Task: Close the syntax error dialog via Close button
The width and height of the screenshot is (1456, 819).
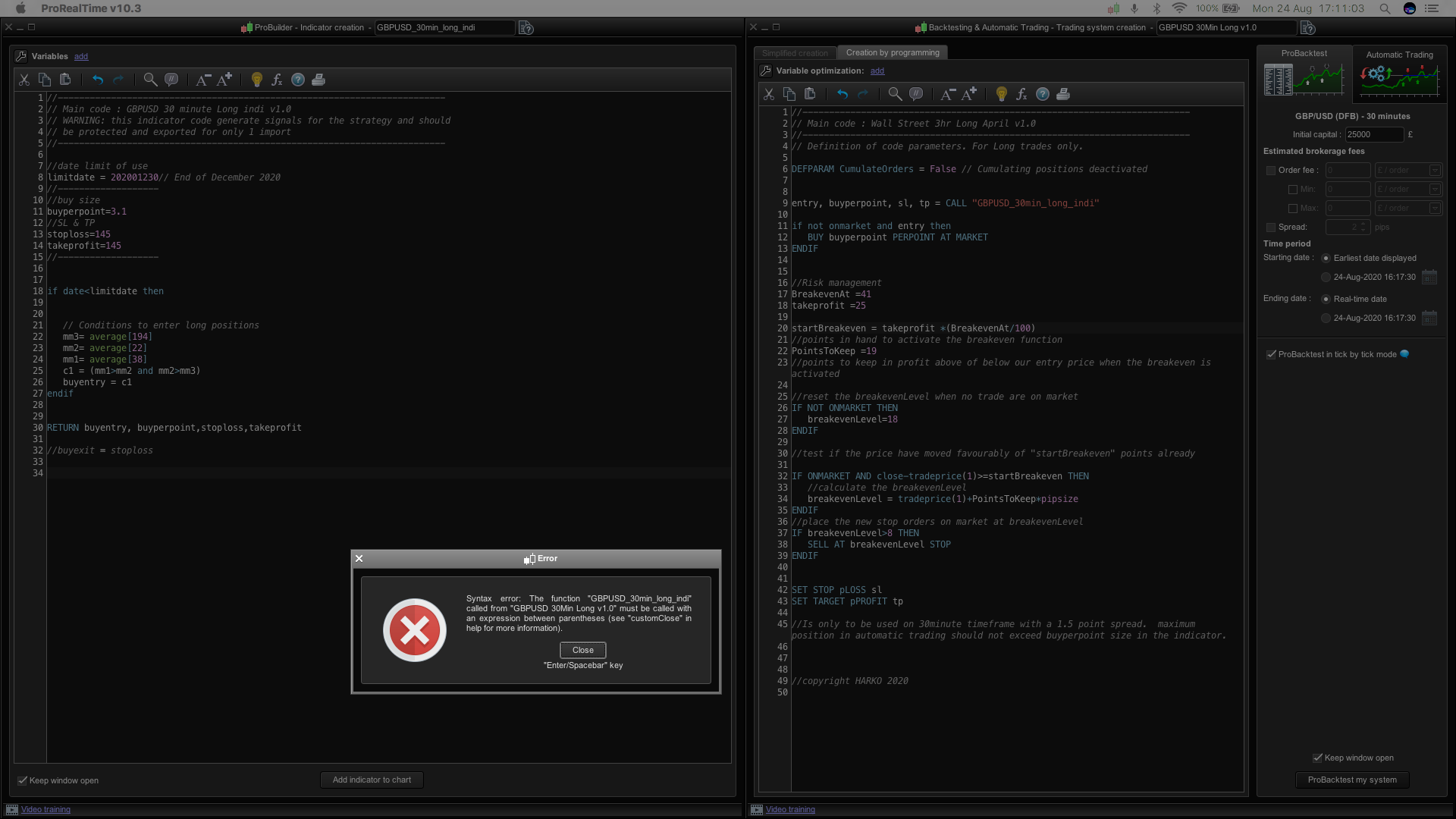Action: [583, 651]
